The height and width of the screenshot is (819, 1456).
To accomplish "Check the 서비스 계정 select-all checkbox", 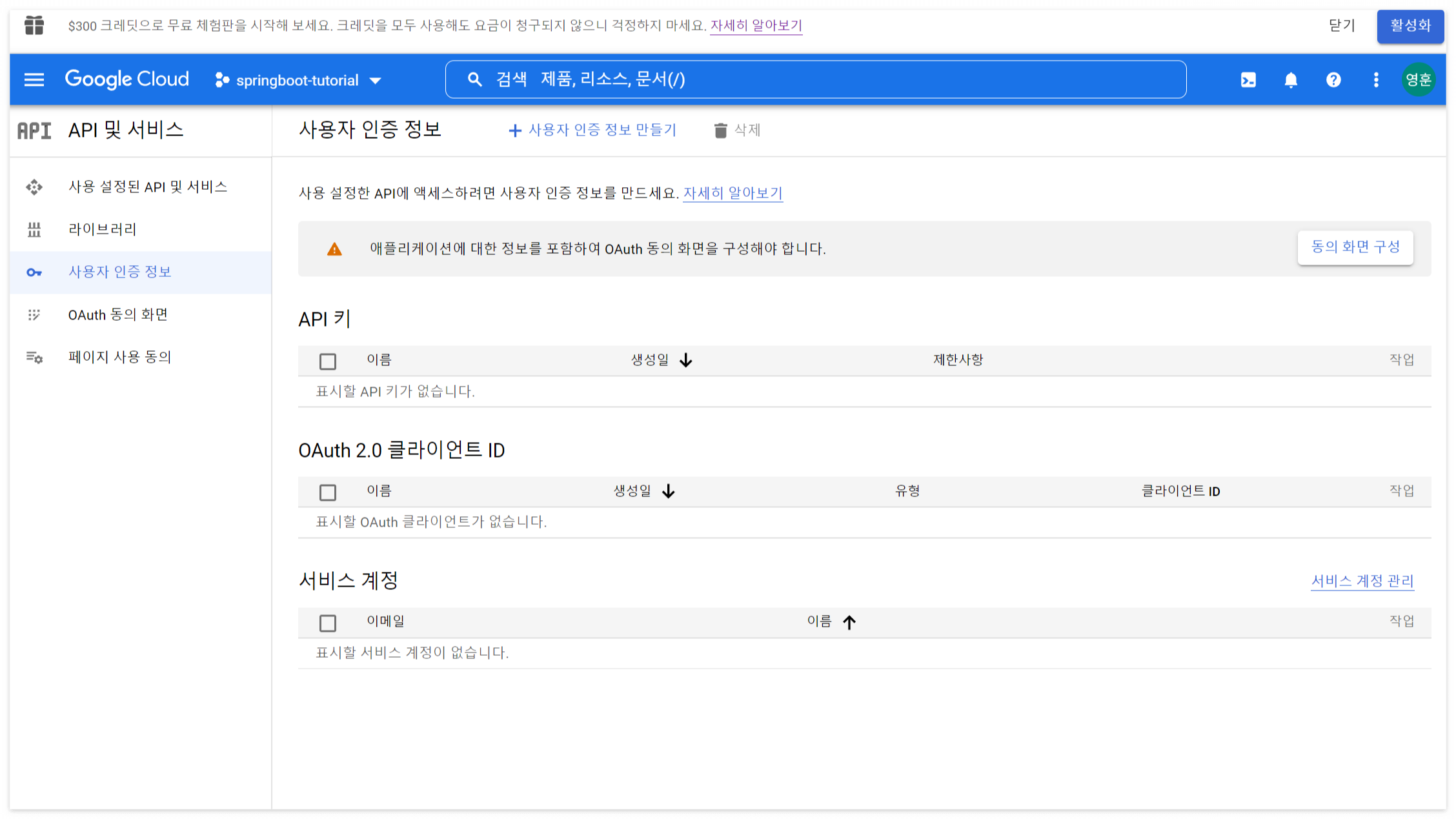I will click(x=328, y=623).
